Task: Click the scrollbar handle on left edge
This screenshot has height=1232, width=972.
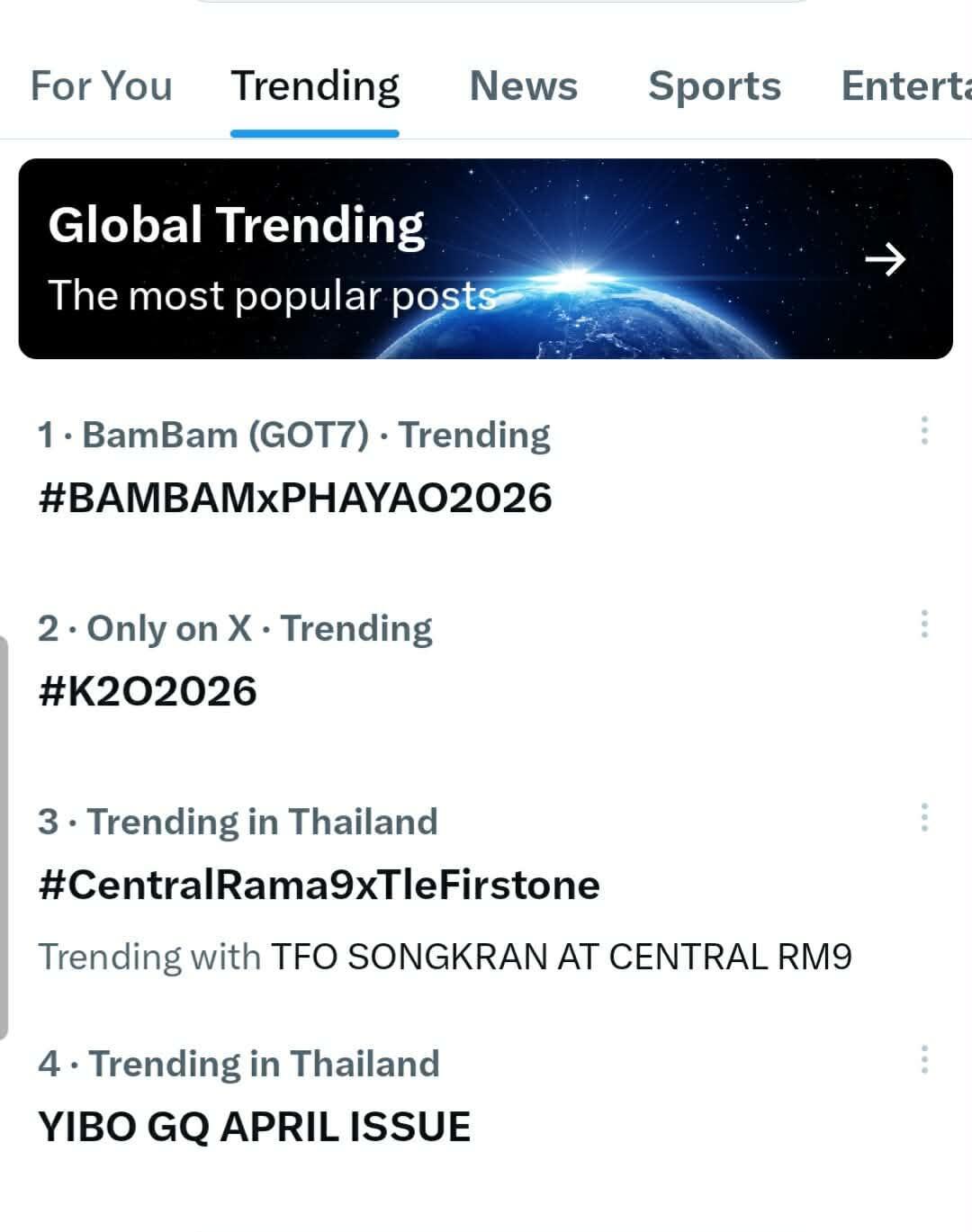Action: 4,837
